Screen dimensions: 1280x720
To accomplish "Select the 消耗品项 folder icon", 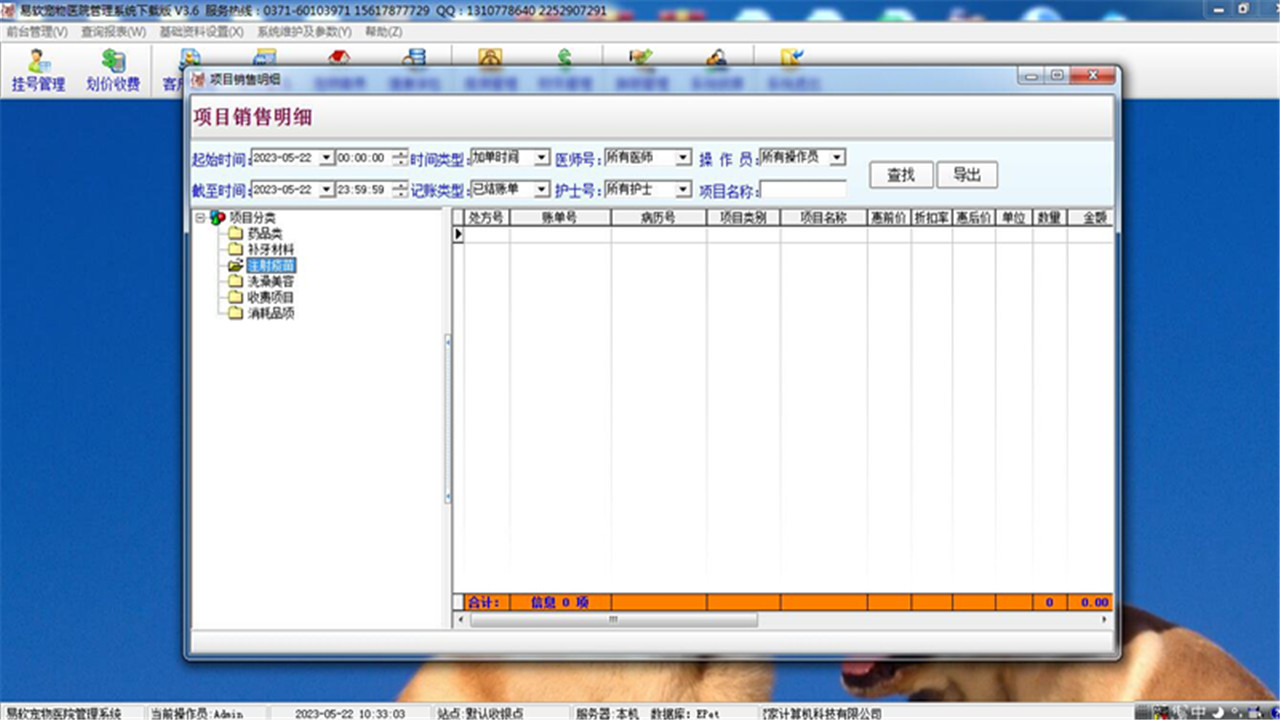I will (x=235, y=314).
